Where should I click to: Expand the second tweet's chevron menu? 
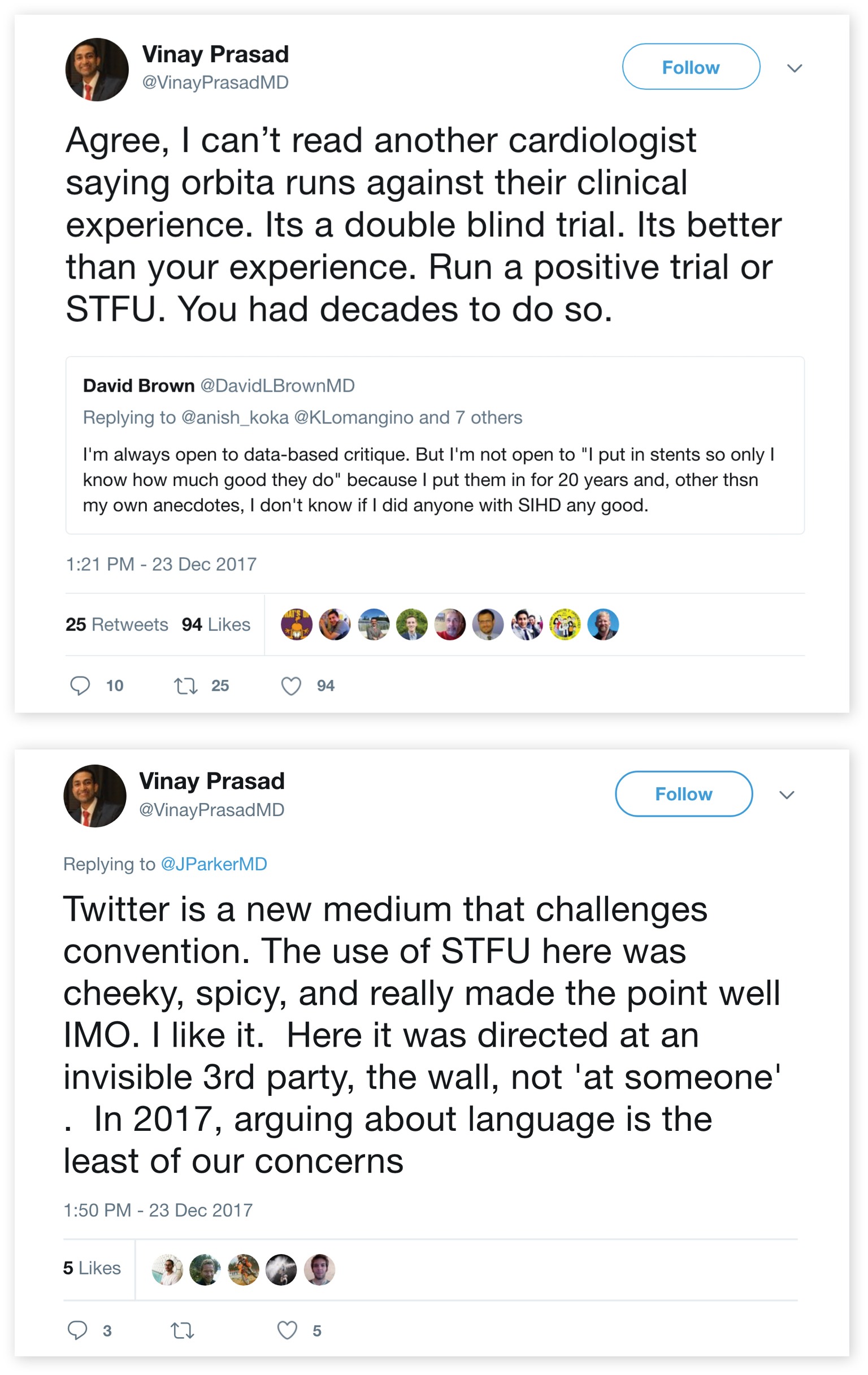click(x=787, y=795)
